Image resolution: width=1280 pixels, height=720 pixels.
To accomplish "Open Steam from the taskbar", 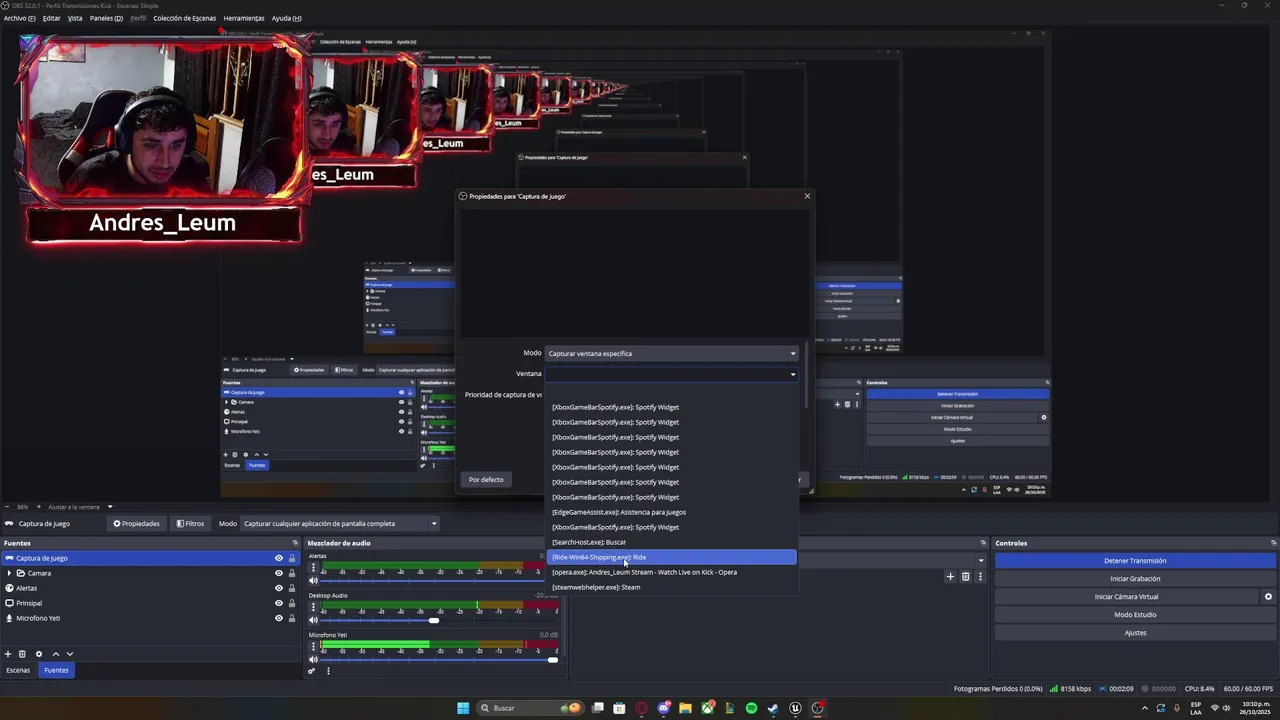I will pos(773,708).
